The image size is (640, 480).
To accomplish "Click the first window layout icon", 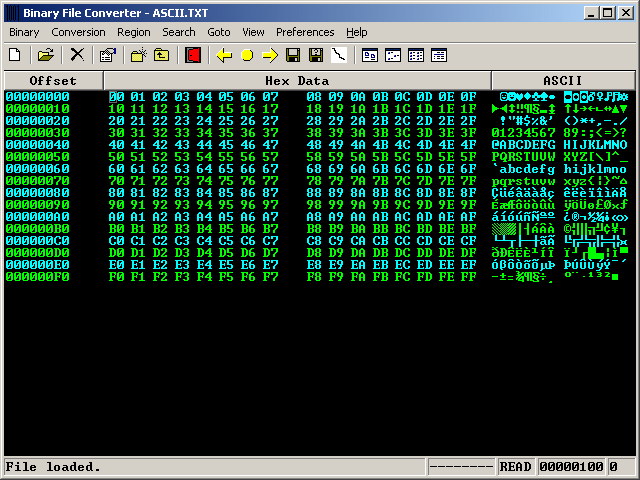I will pos(370,55).
